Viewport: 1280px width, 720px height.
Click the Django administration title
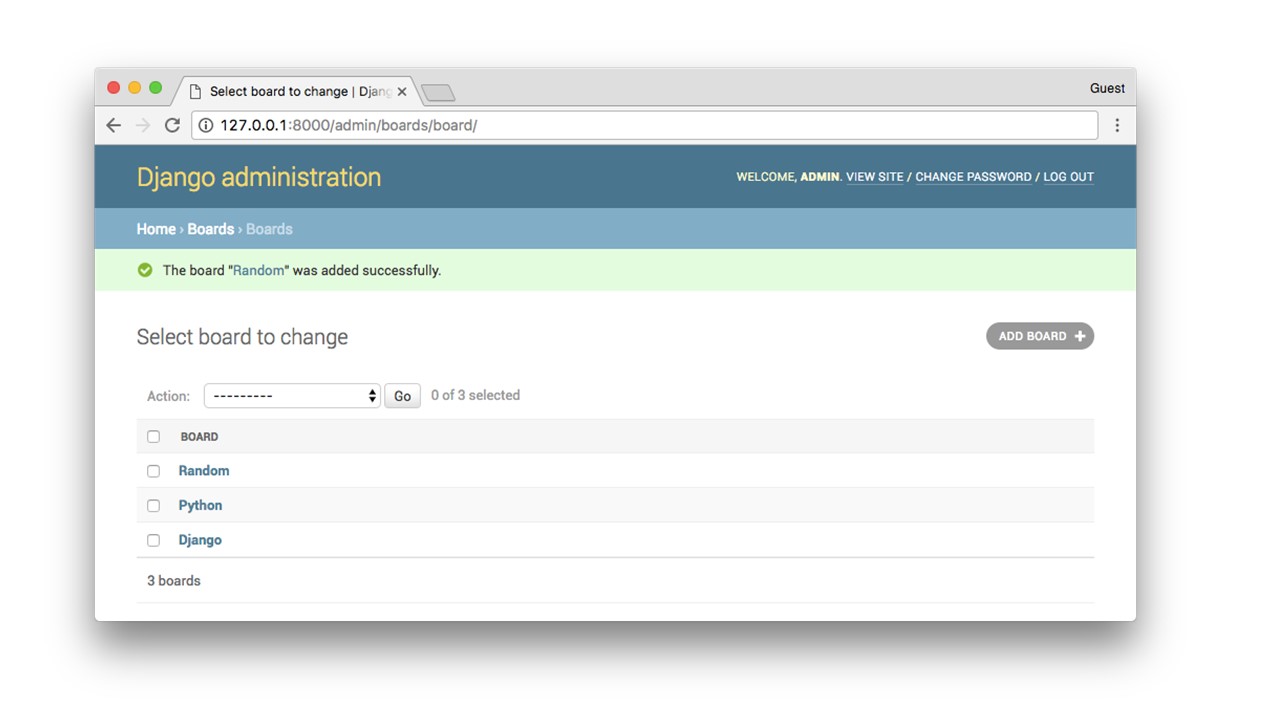tap(259, 177)
